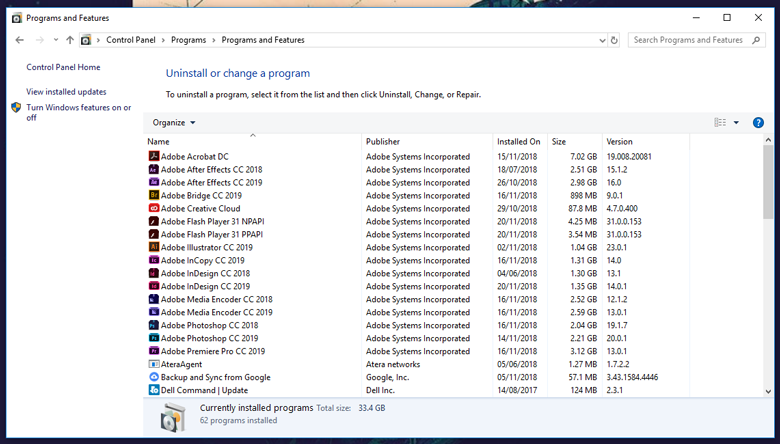Open Control Panel Home link
This screenshot has height=444, width=780.
63,67
